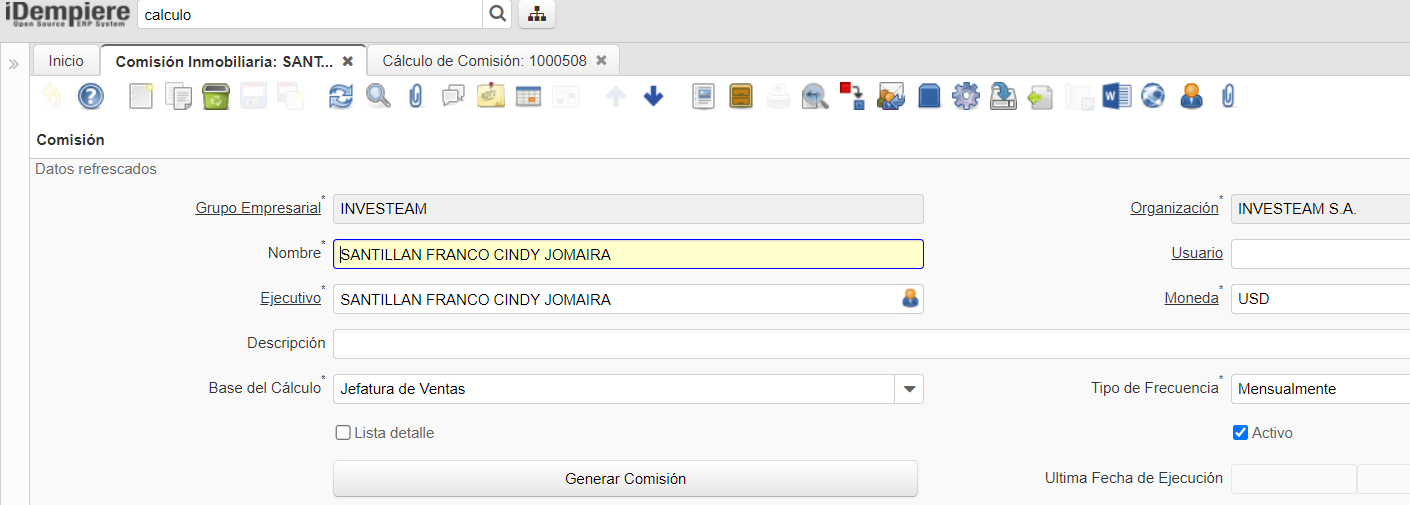Enable the Lista detalle checkbox

click(343, 433)
